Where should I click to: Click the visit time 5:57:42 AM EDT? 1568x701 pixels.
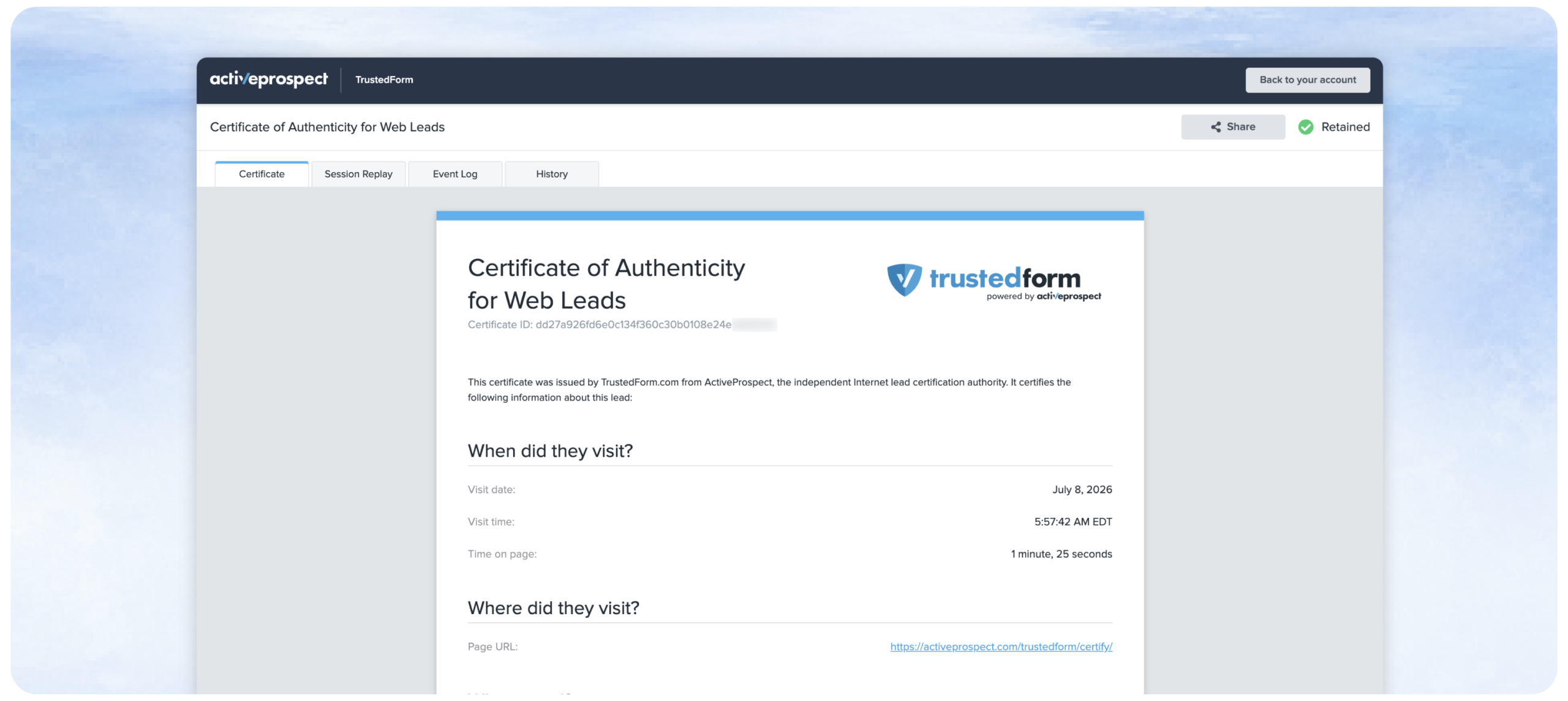coord(1073,522)
